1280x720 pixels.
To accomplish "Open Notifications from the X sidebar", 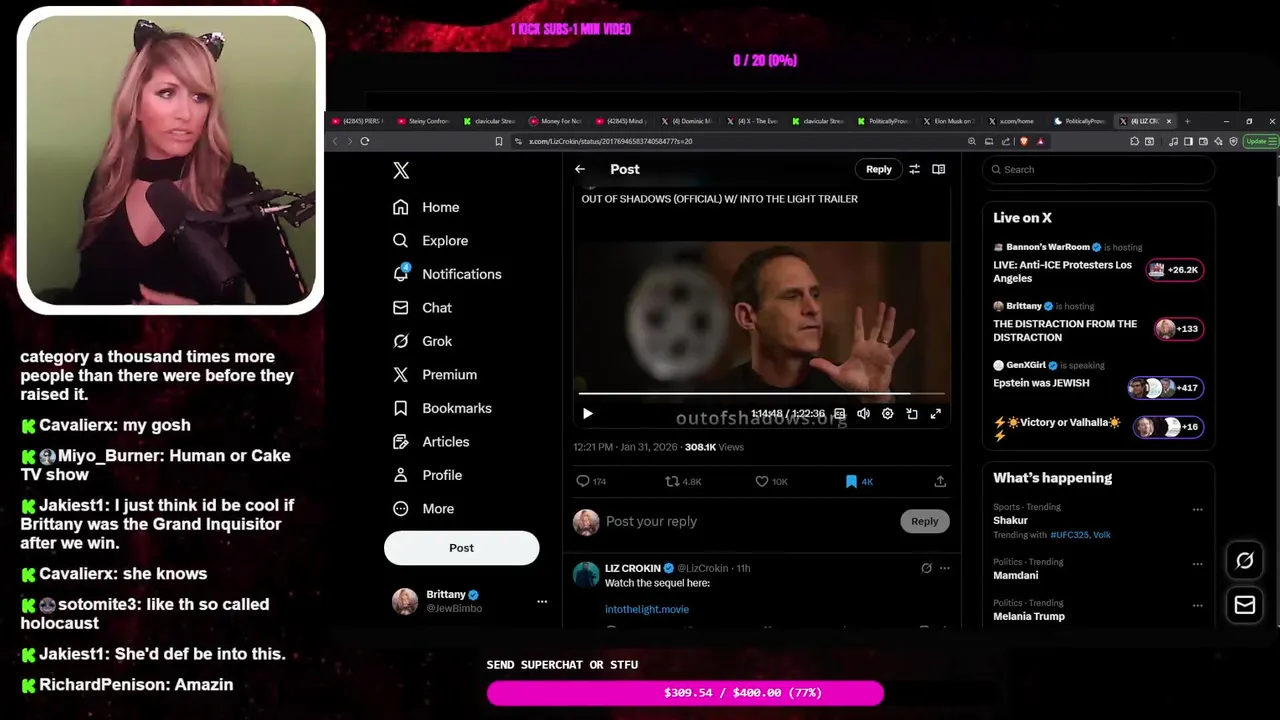I will (x=447, y=274).
